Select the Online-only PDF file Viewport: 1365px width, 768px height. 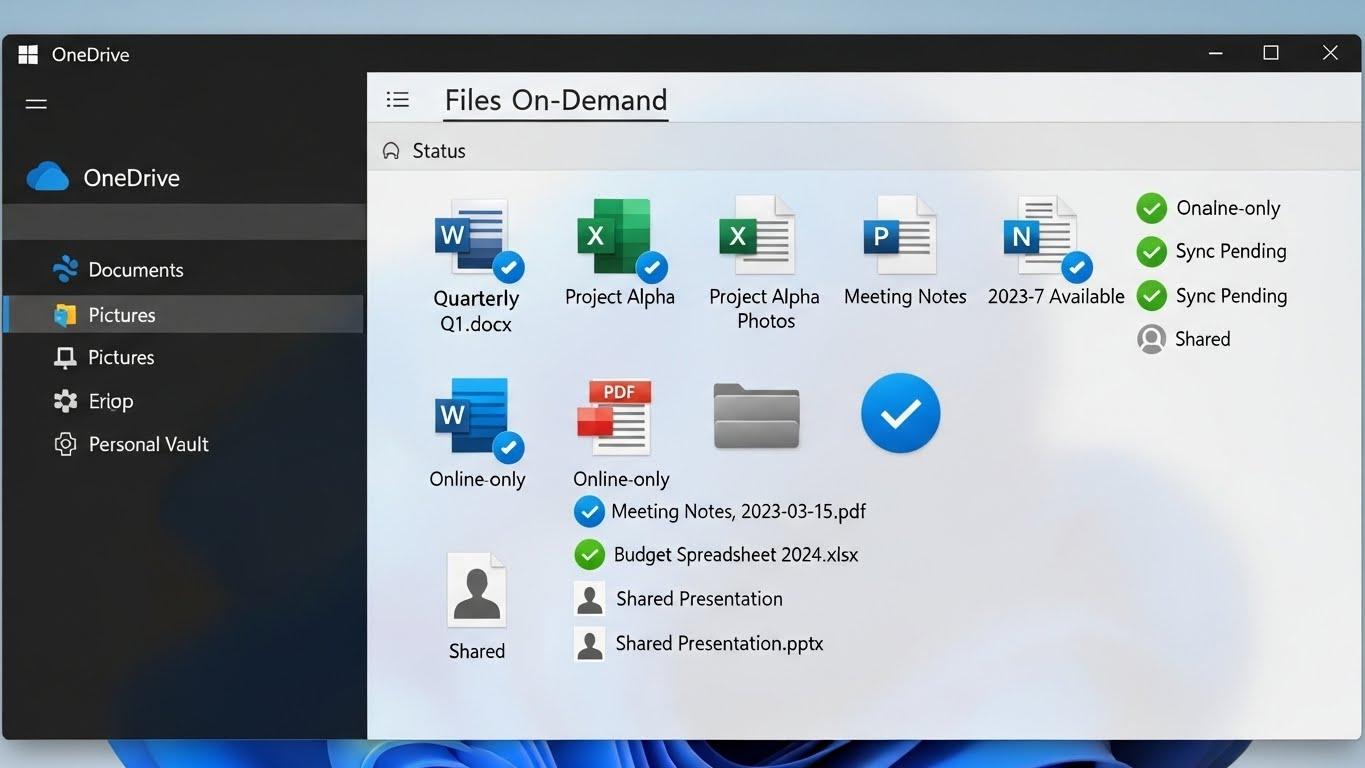tap(616, 415)
